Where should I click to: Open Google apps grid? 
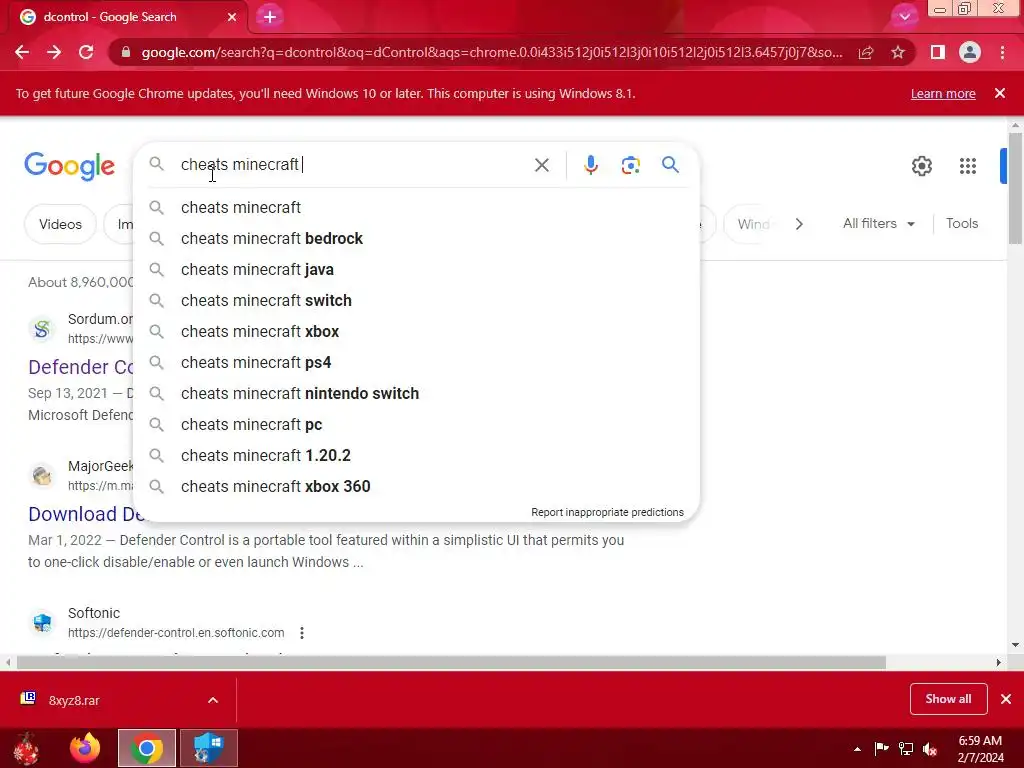coord(968,166)
